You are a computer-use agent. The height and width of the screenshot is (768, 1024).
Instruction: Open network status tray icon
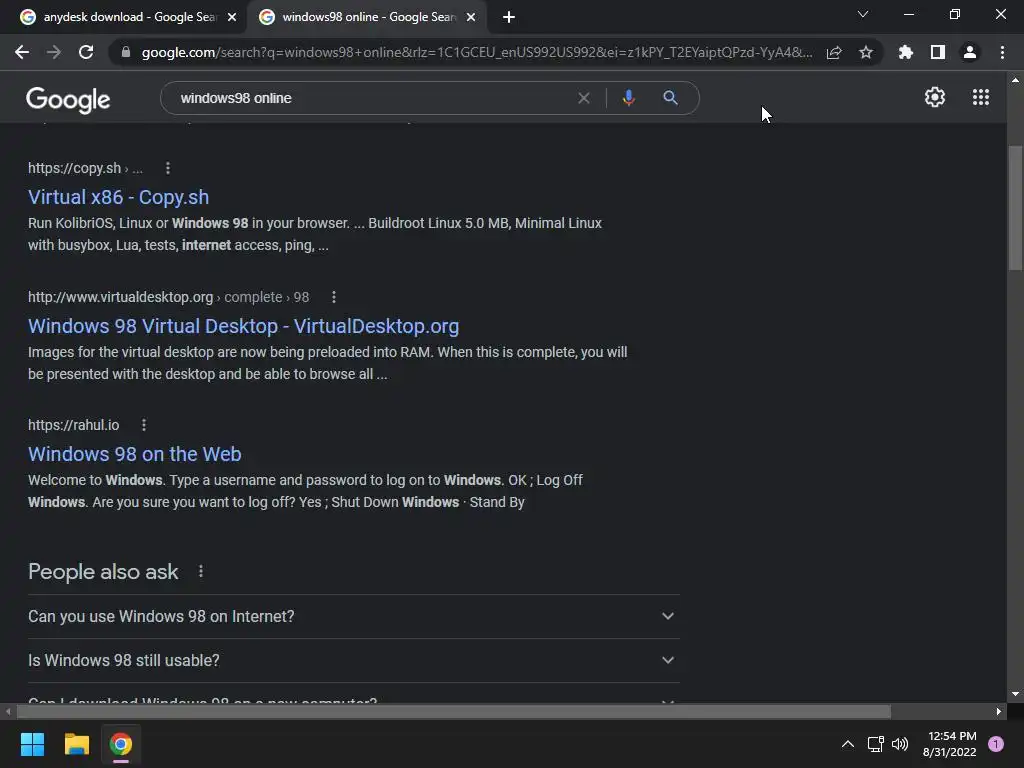coord(875,744)
